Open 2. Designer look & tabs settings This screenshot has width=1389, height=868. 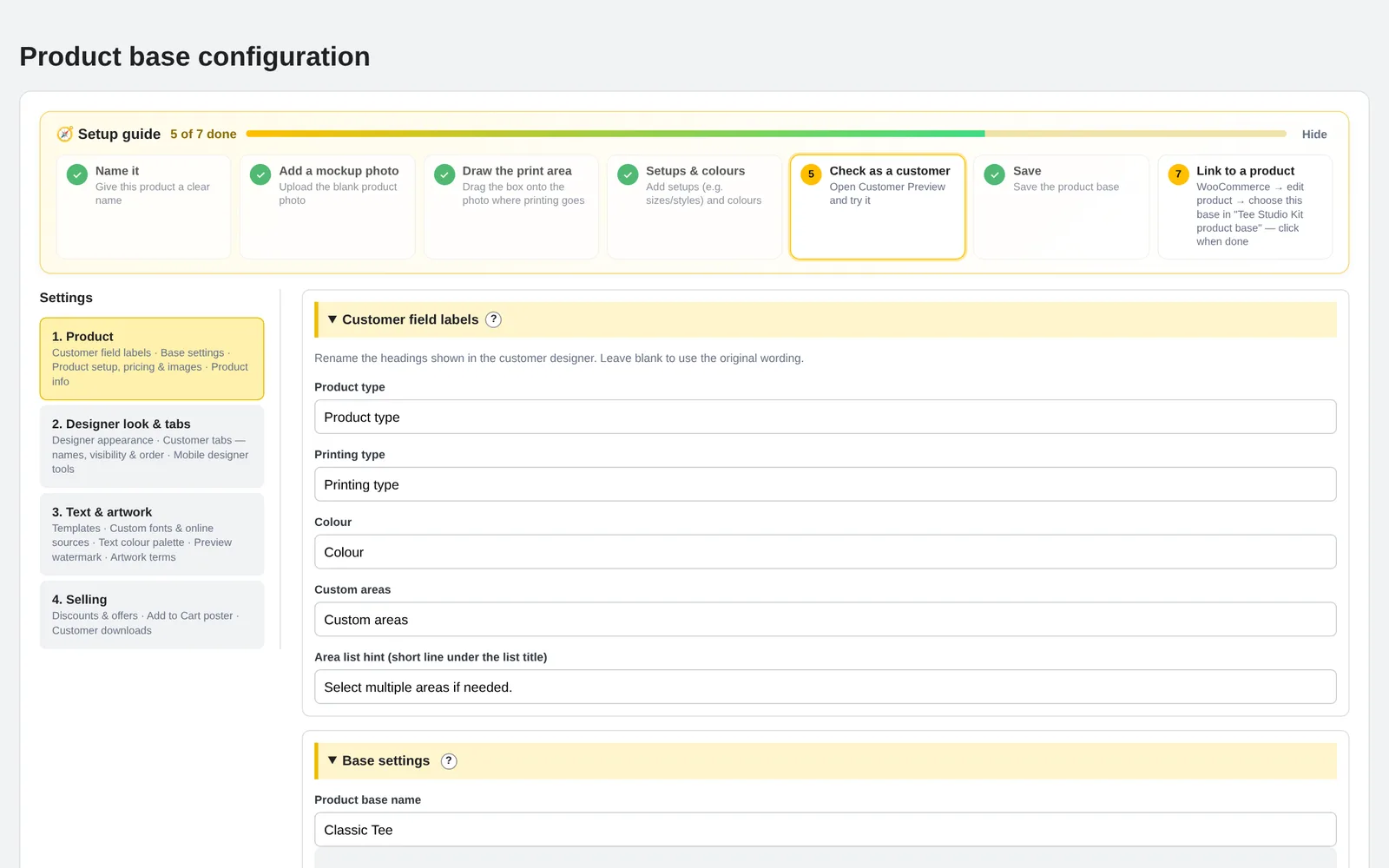[x=152, y=446]
